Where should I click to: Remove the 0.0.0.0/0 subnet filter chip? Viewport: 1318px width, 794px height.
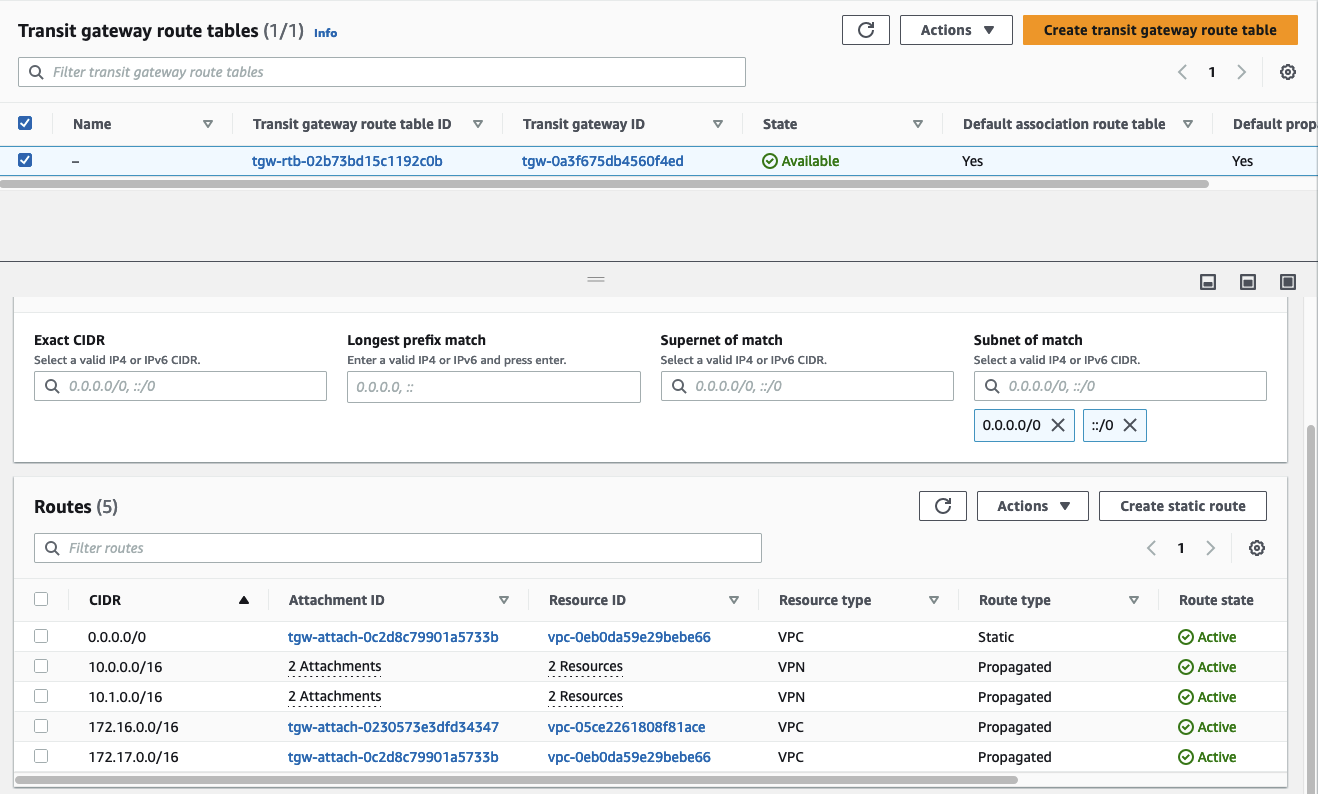(1059, 425)
